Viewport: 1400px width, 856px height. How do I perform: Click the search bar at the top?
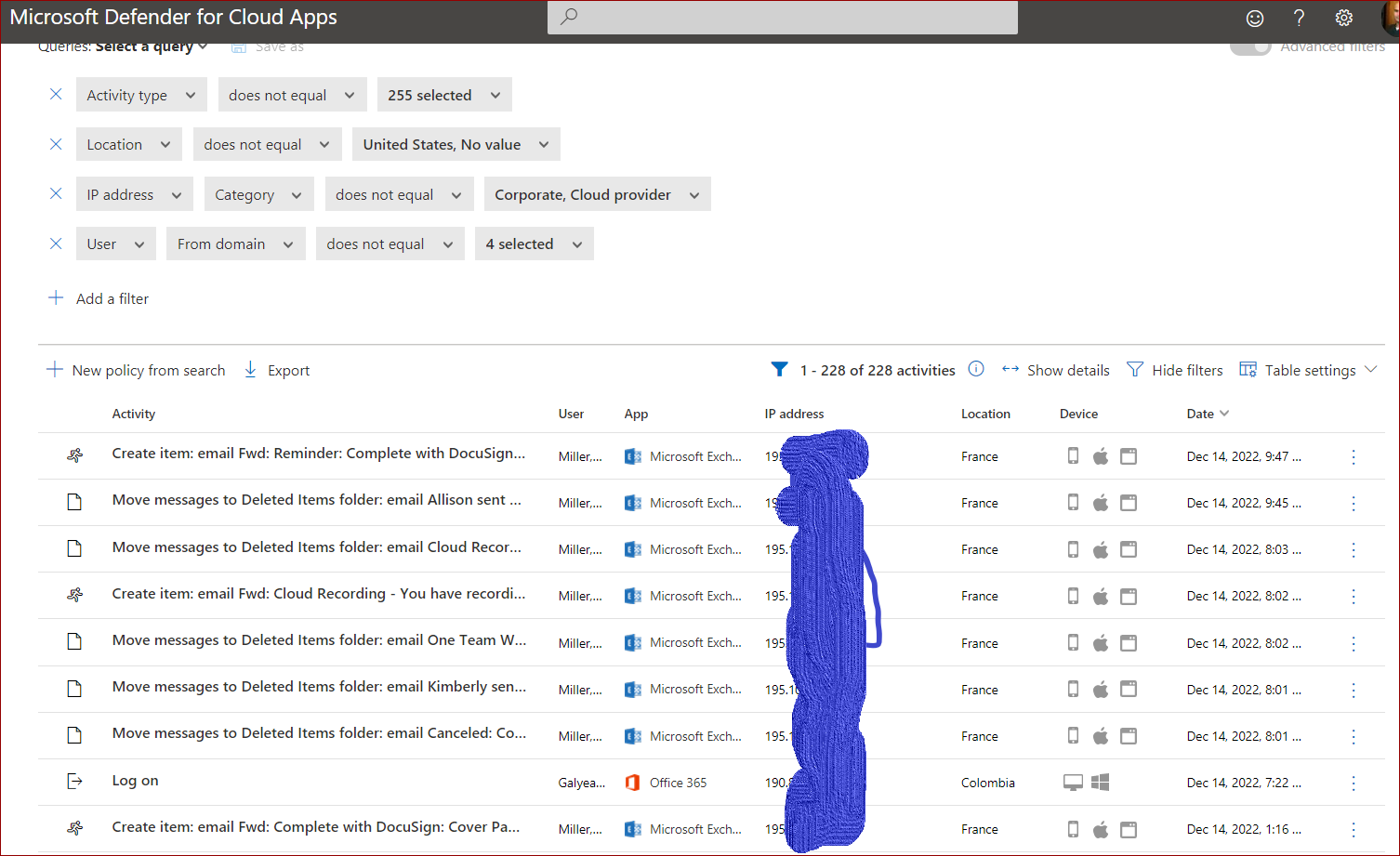782,17
